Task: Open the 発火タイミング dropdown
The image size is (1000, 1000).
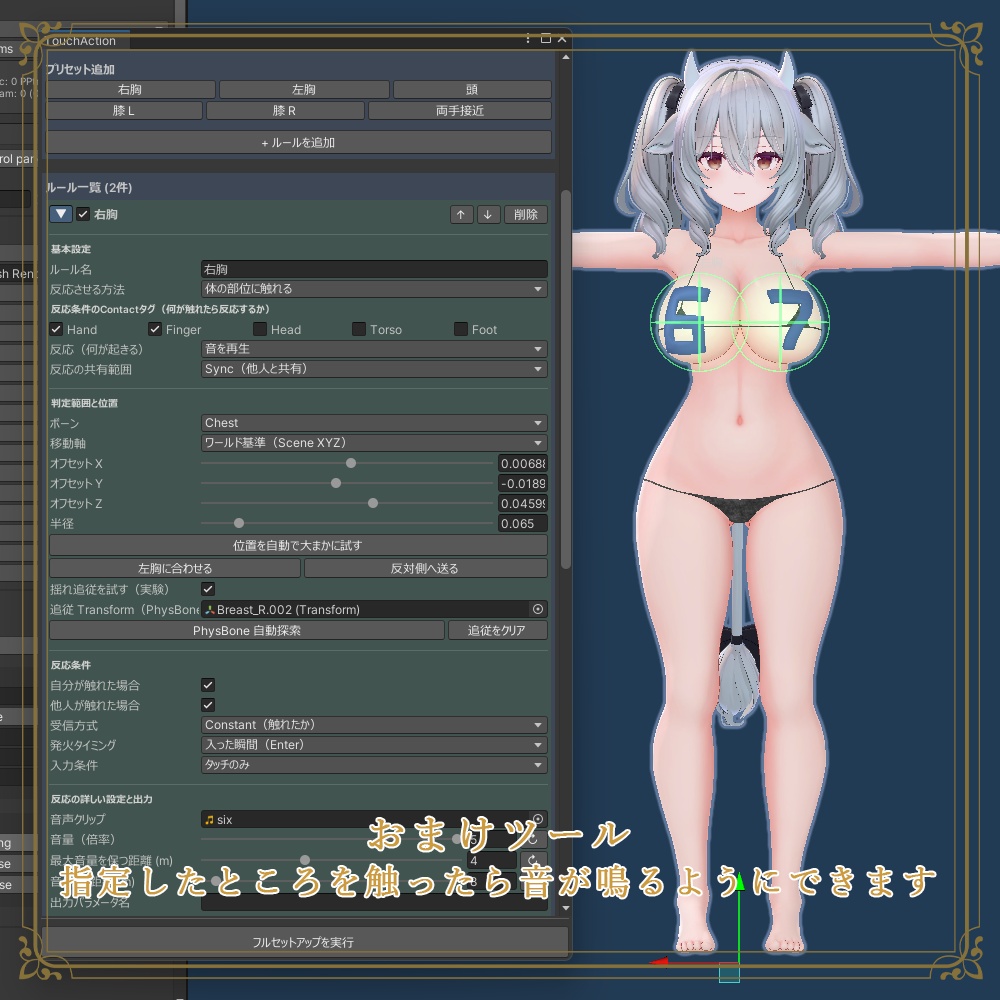Action: point(374,744)
